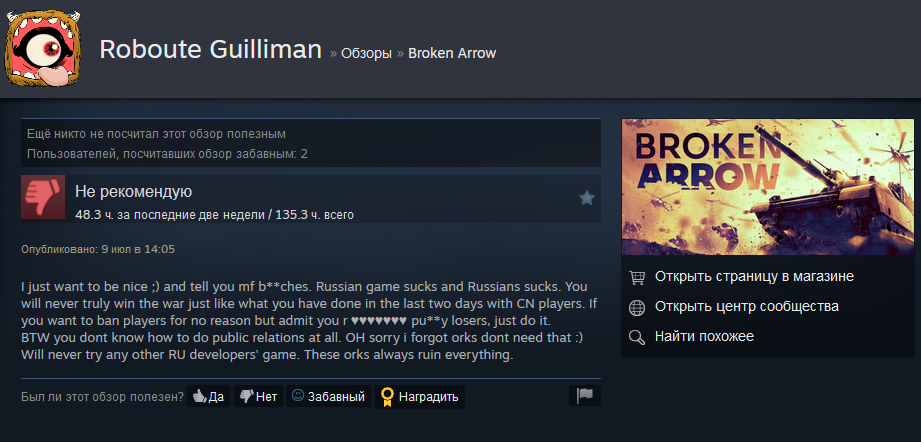Open Roboute Guilliman's profile name link
Image resolution: width=921 pixels, height=442 pixels.
point(210,50)
